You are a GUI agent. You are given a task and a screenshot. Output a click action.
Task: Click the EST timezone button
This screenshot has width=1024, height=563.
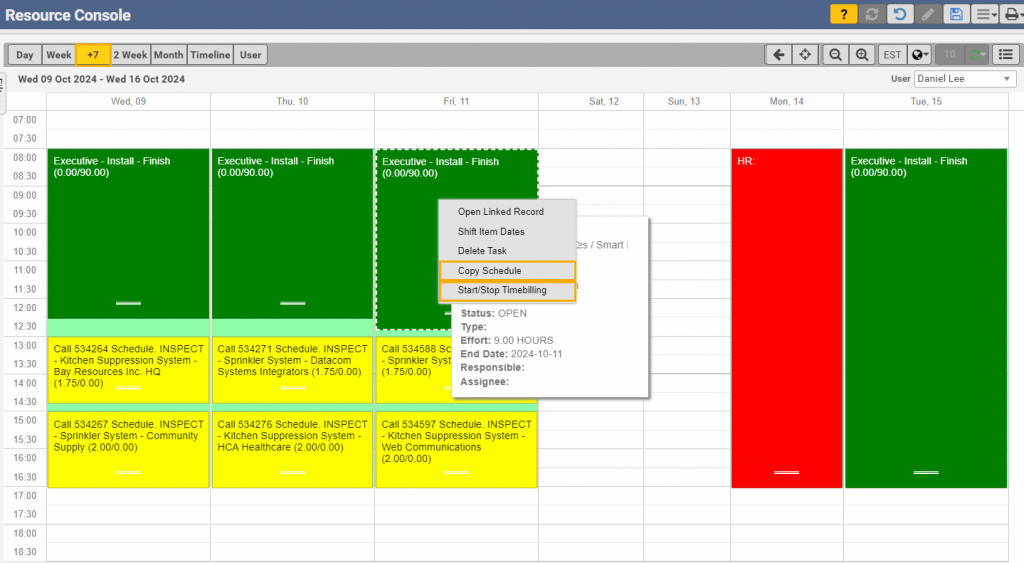(x=892, y=55)
